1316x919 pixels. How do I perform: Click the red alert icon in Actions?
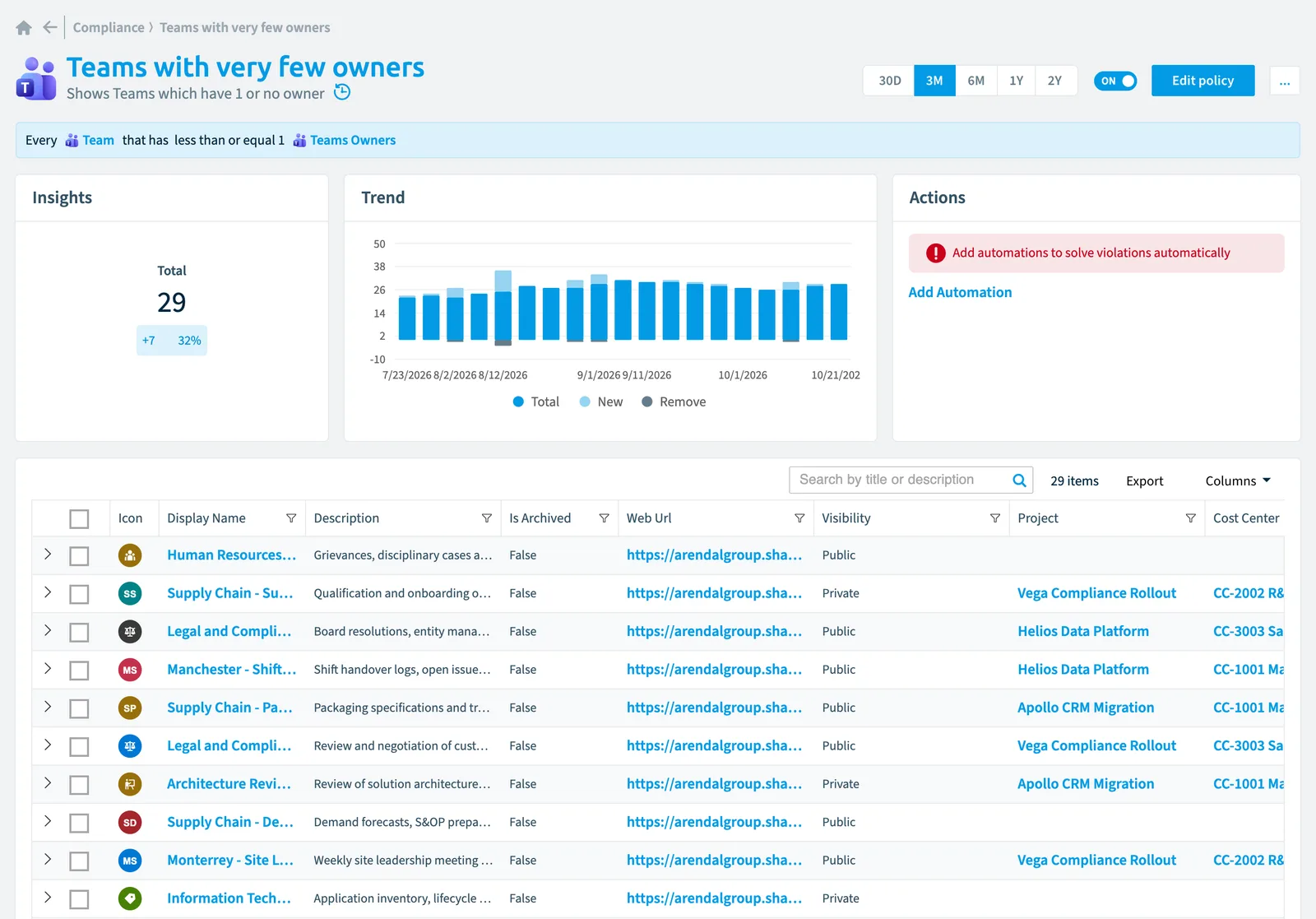tap(935, 253)
